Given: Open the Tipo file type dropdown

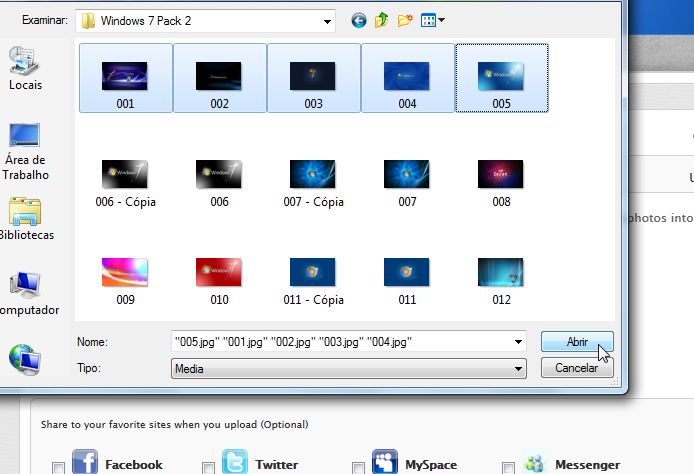Looking at the screenshot, I should pos(518,369).
